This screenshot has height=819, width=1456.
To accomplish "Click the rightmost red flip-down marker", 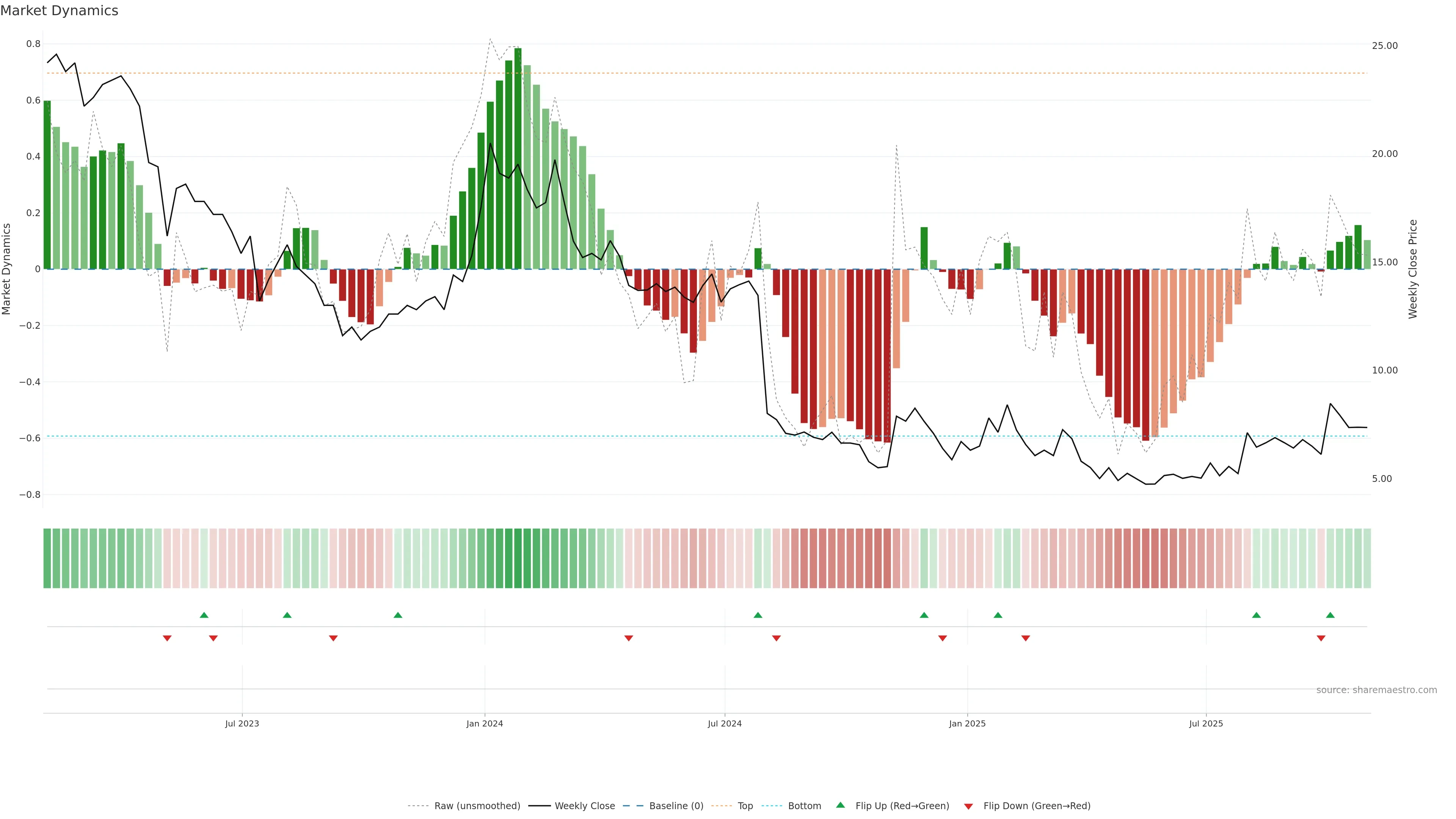I will 1321,638.
